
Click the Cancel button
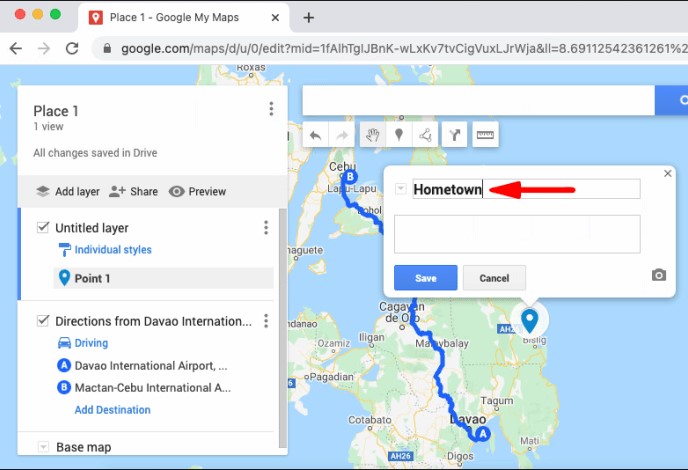click(494, 278)
